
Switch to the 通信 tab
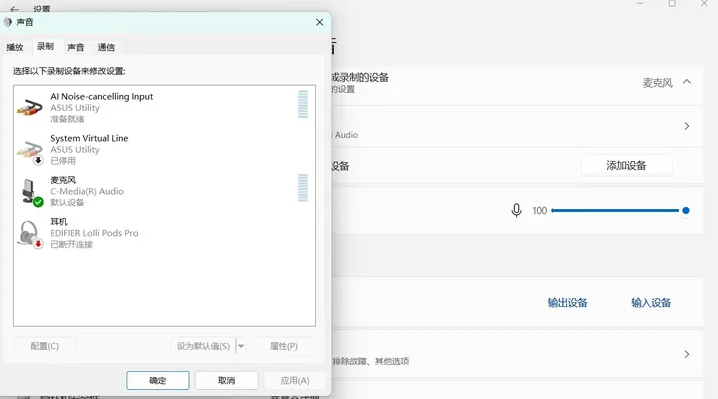click(106, 47)
